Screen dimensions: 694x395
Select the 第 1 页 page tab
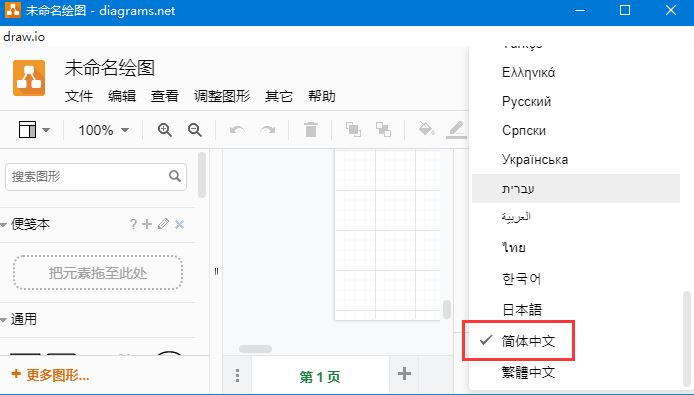tap(320, 376)
